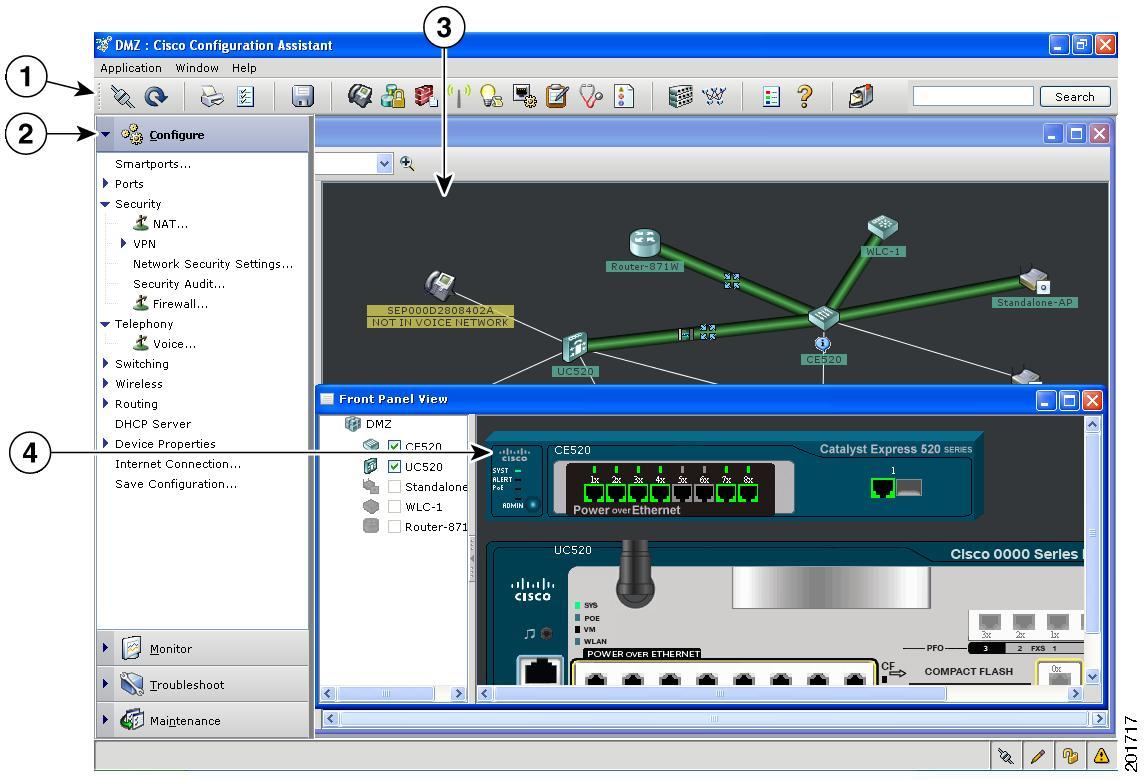Open Internet Connection... item
Image resolution: width=1147 pixels, height=780 pixels.
178,464
